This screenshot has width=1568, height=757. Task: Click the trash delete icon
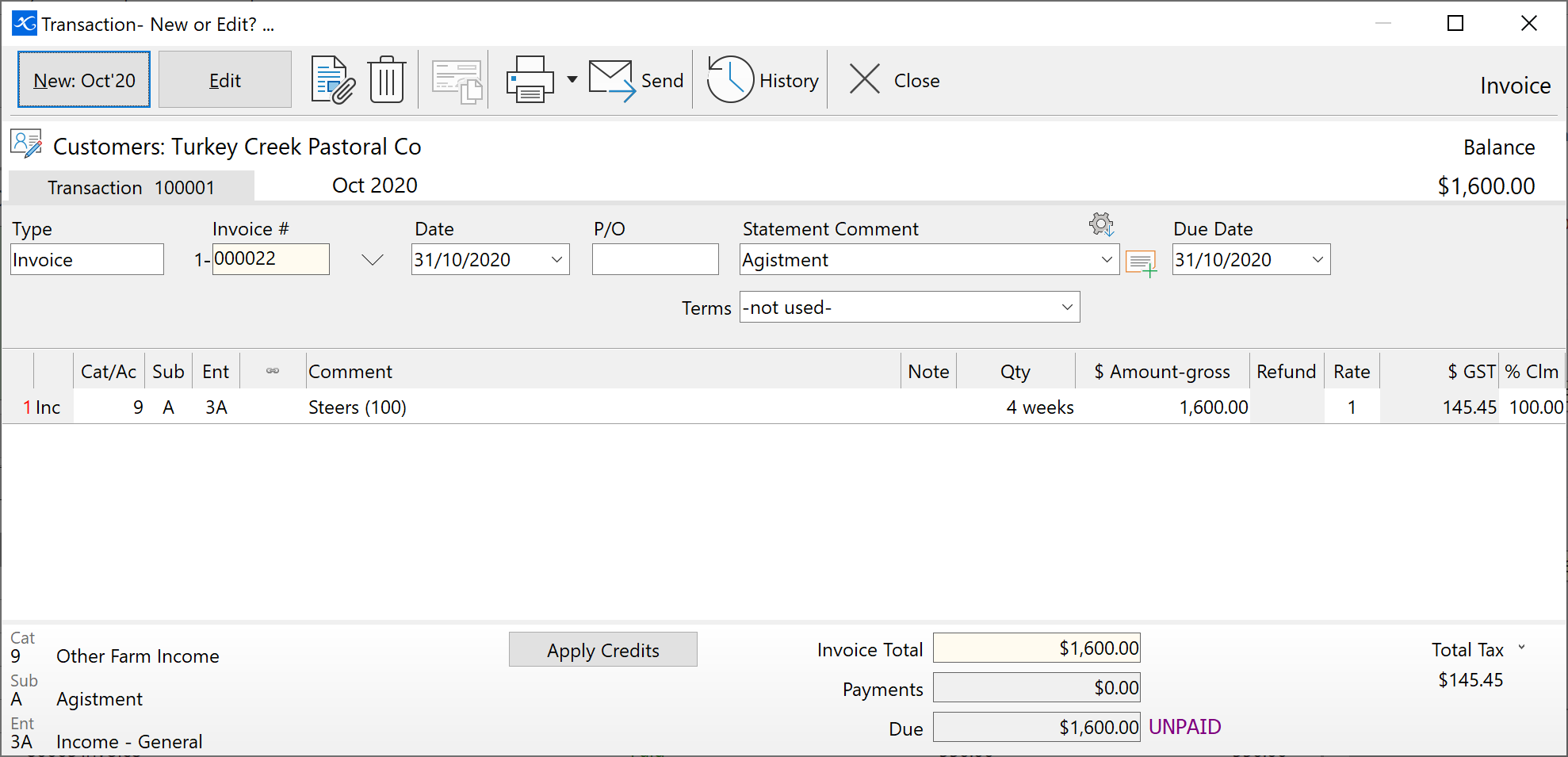pos(387,80)
